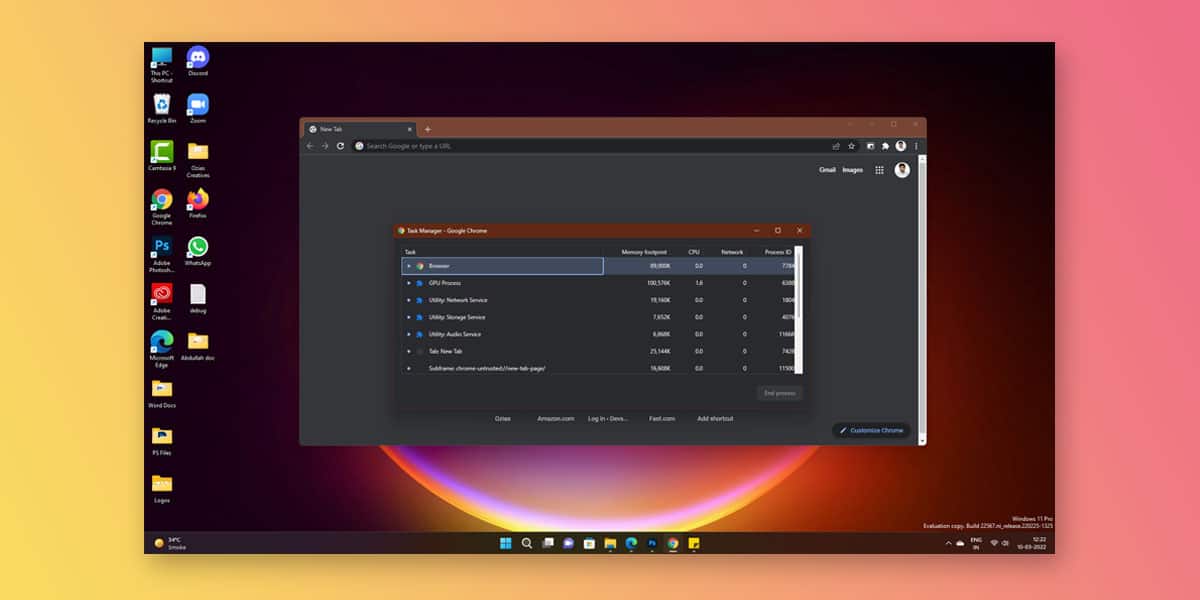Launch Google Chrome desktop shortcut
This screenshot has height=600, width=1200.
pos(161,206)
